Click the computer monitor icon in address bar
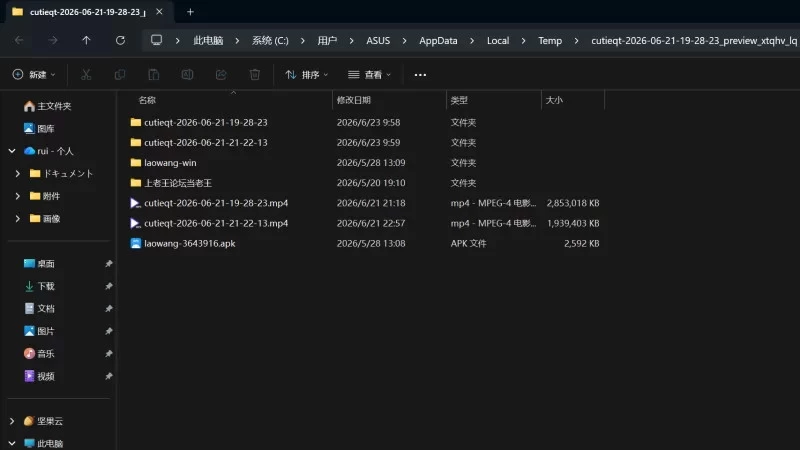 click(156, 40)
